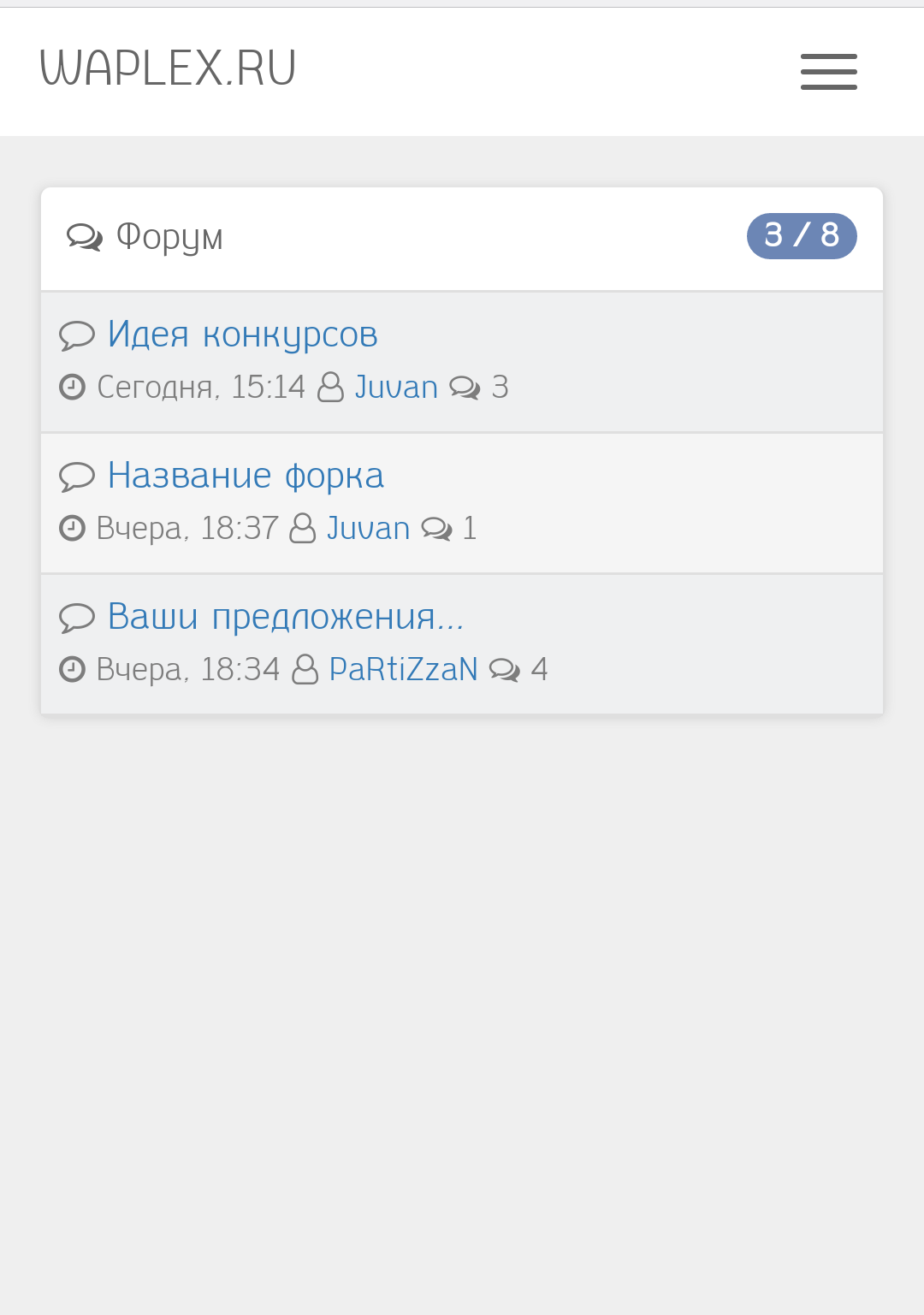This screenshot has height=1315, width=924.
Task: Open the Название форка topic
Action: 246,476
